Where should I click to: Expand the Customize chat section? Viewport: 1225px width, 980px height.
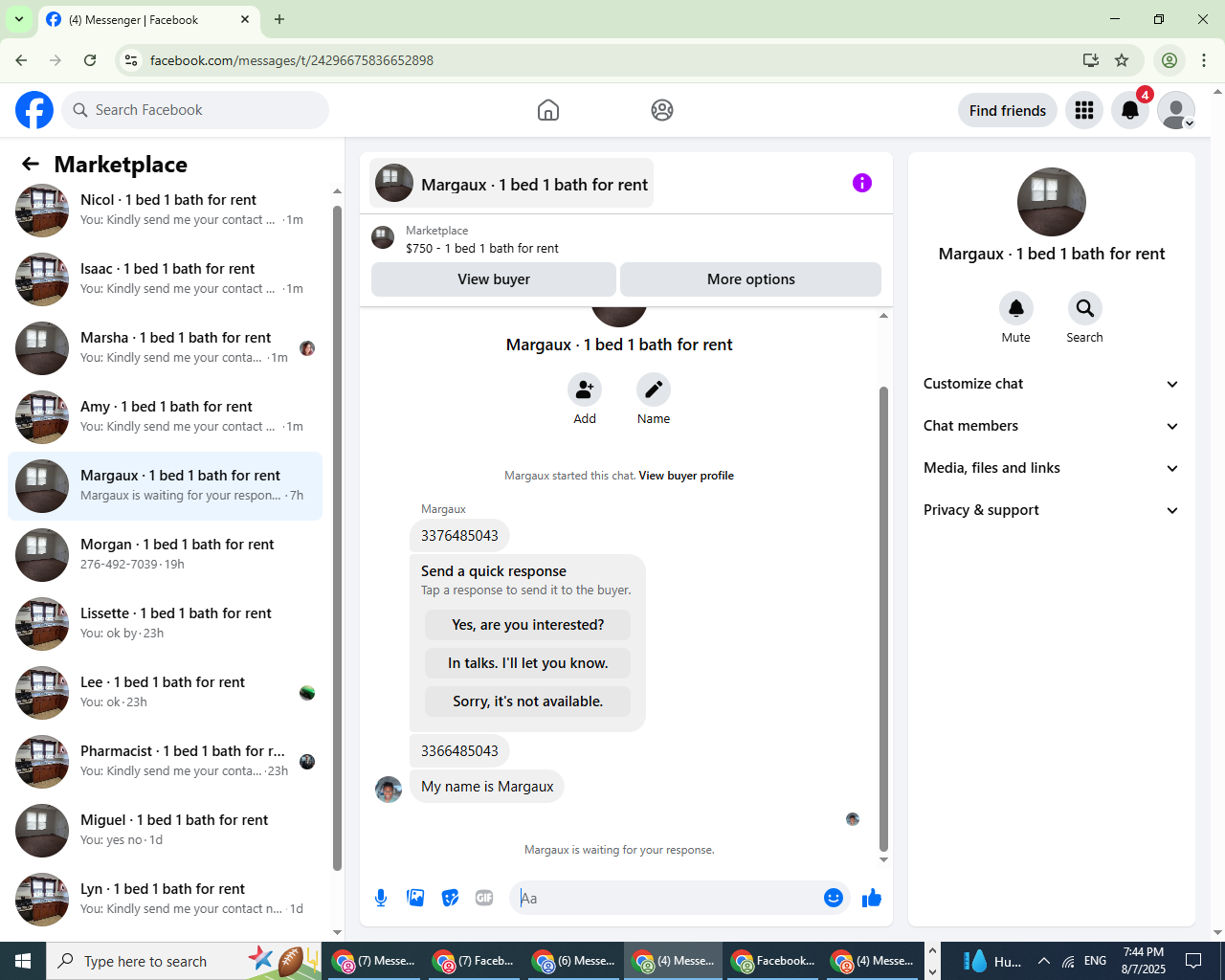click(x=1051, y=384)
